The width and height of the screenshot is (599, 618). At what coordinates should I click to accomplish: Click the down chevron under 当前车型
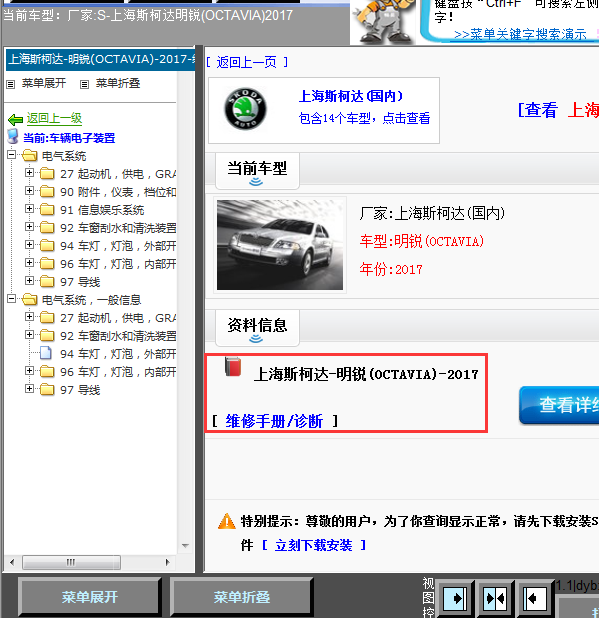(x=256, y=182)
